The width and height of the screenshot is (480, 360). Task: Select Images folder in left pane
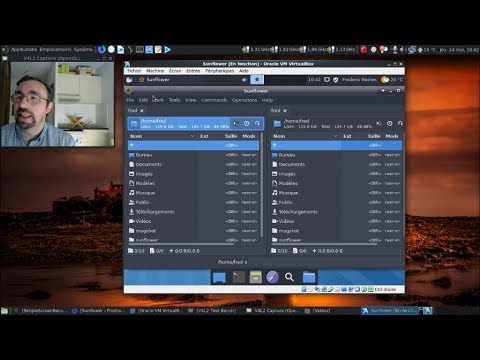pos(193,174)
